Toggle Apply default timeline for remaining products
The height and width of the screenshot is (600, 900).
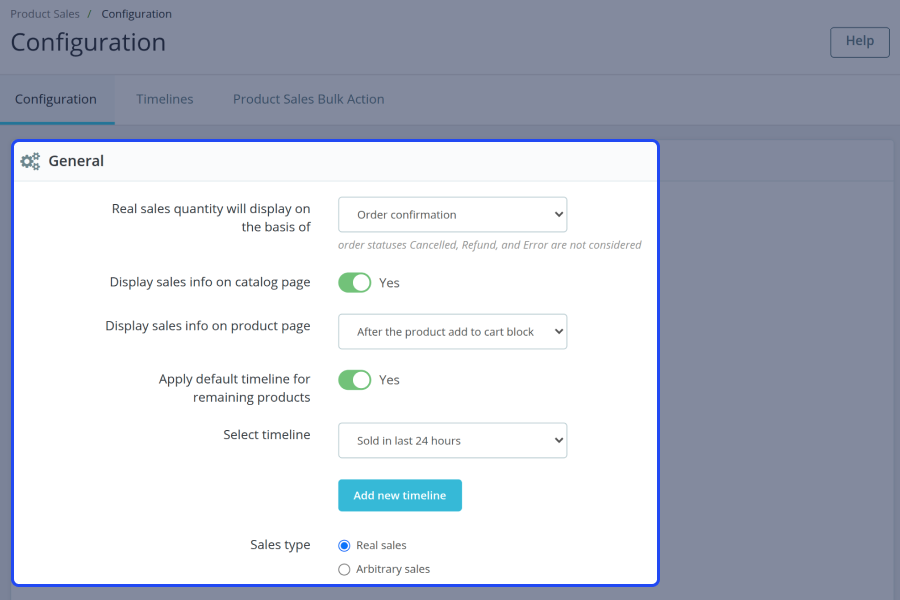[355, 380]
